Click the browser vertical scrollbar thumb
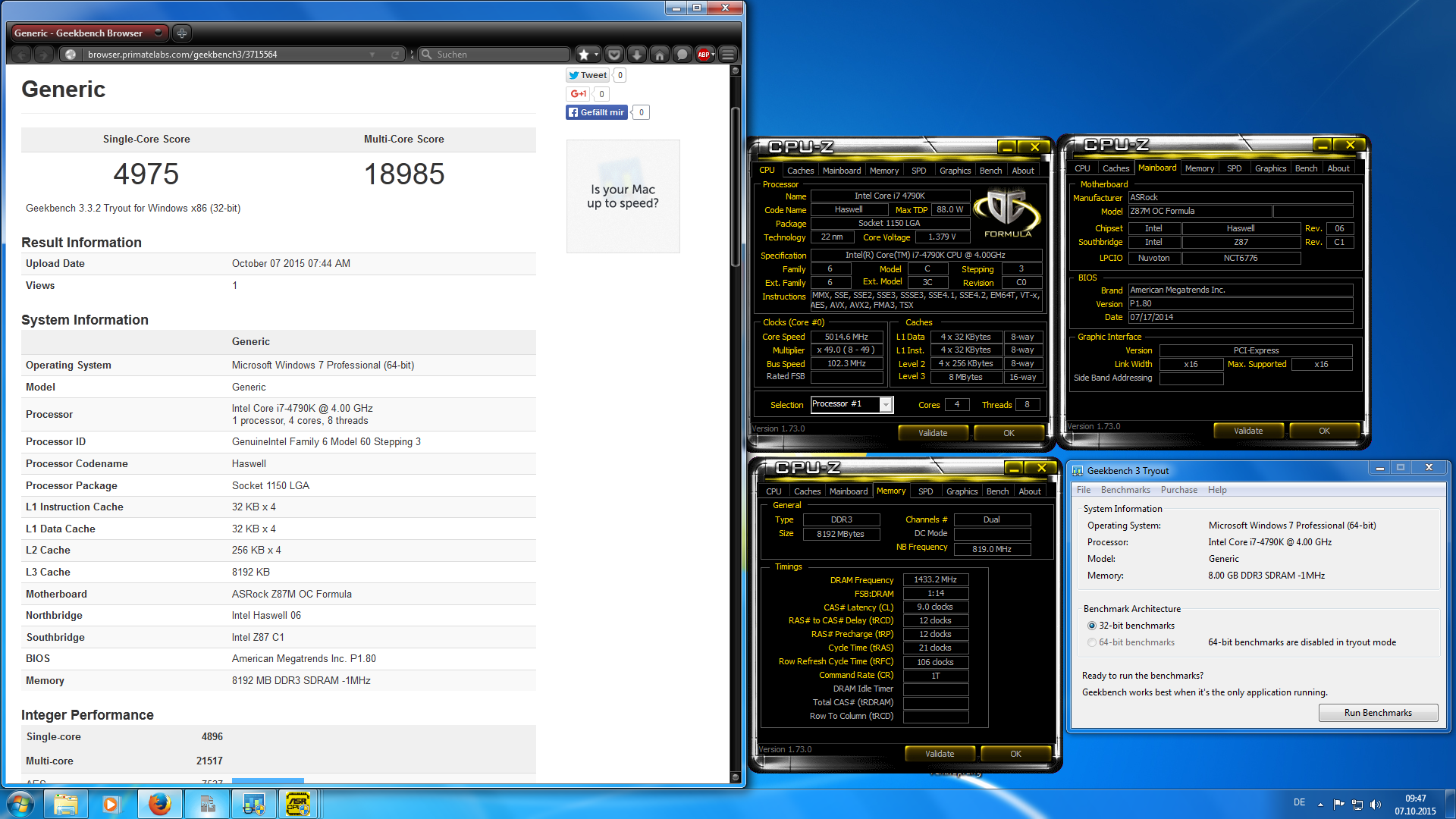The height and width of the screenshot is (819, 1456). [x=735, y=186]
